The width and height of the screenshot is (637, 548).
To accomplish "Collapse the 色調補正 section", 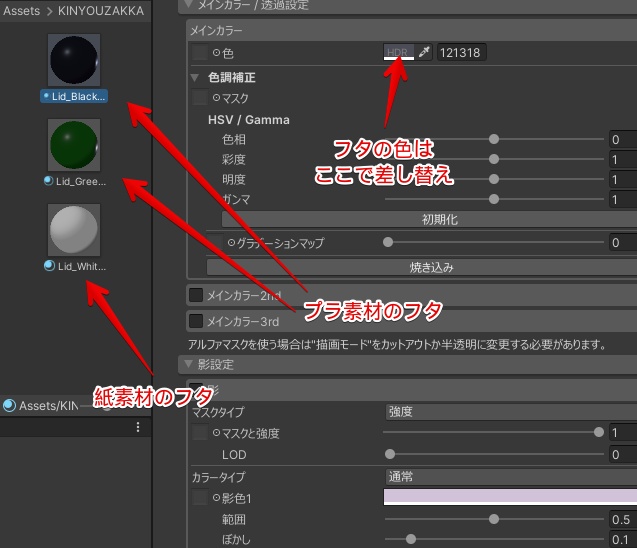I will coord(195,77).
